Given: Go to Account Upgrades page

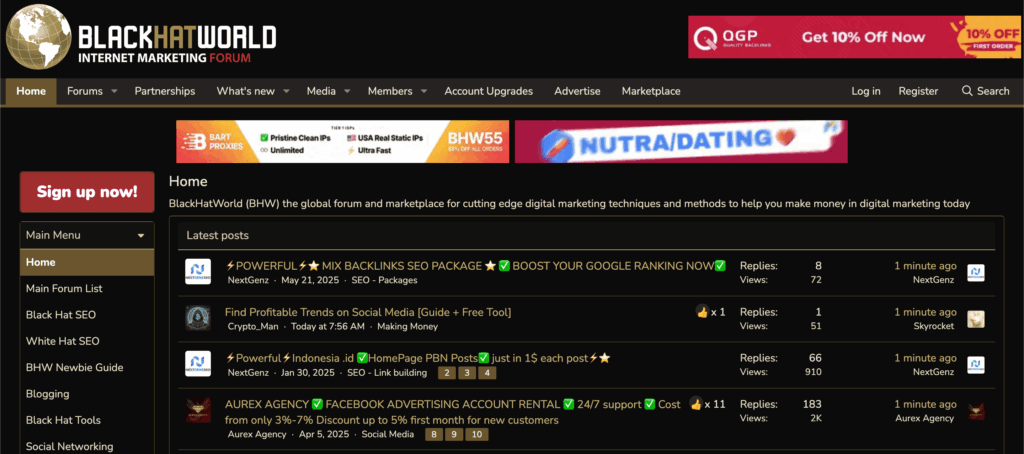Looking at the screenshot, I should coord(488,91).
